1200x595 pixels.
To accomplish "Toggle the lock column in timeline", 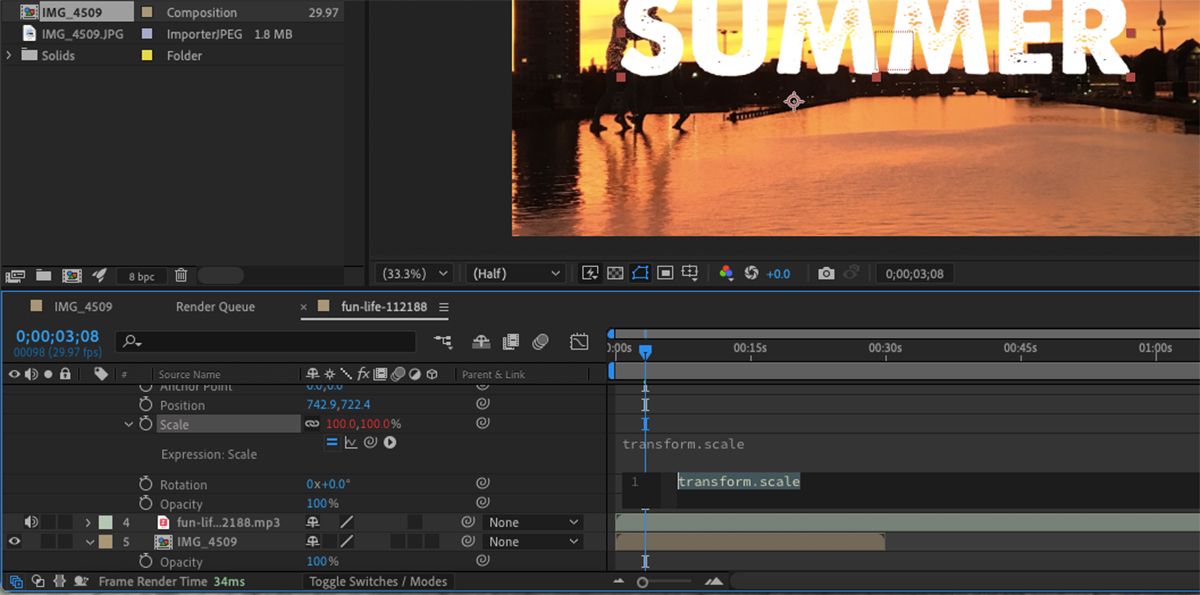I will [66, 374].
